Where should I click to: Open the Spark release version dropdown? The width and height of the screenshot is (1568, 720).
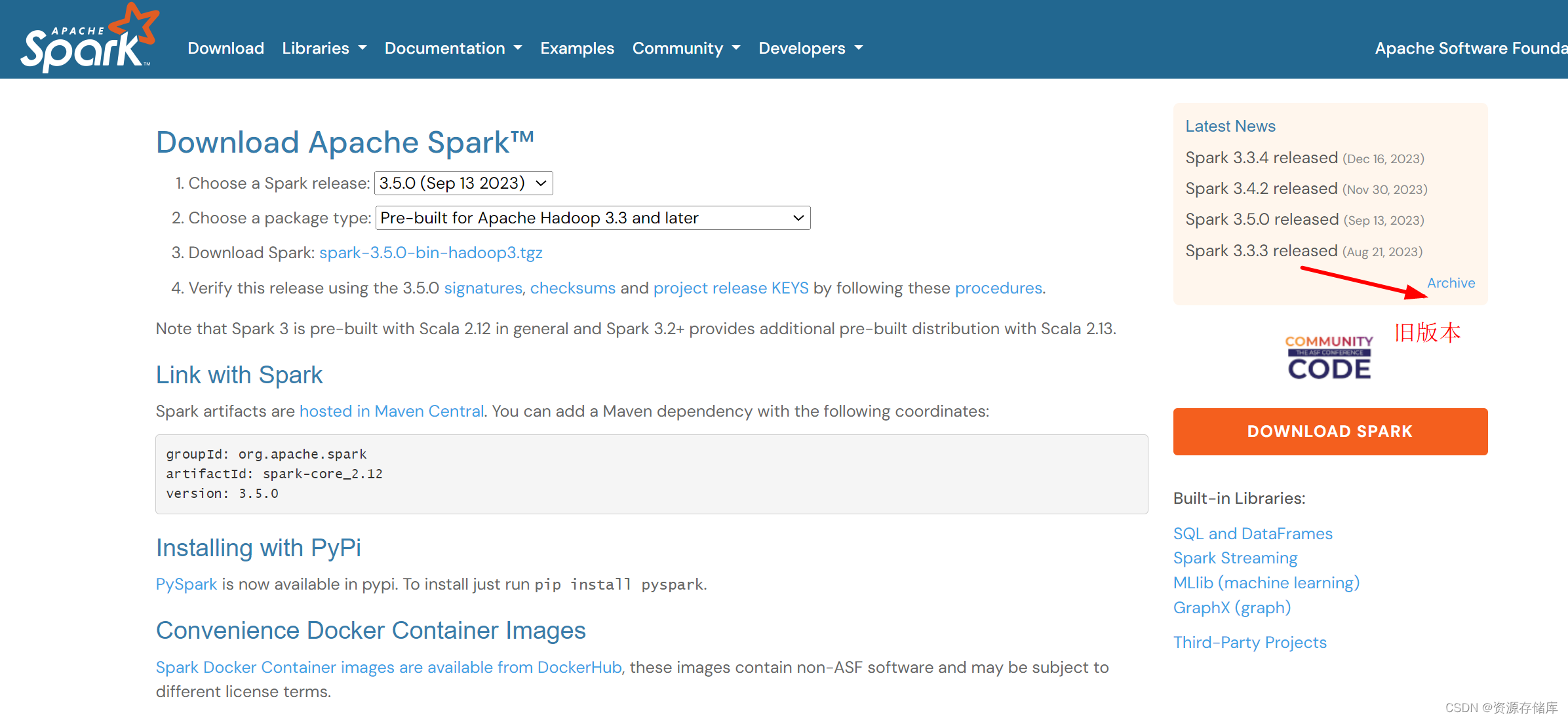coord(463,183)
